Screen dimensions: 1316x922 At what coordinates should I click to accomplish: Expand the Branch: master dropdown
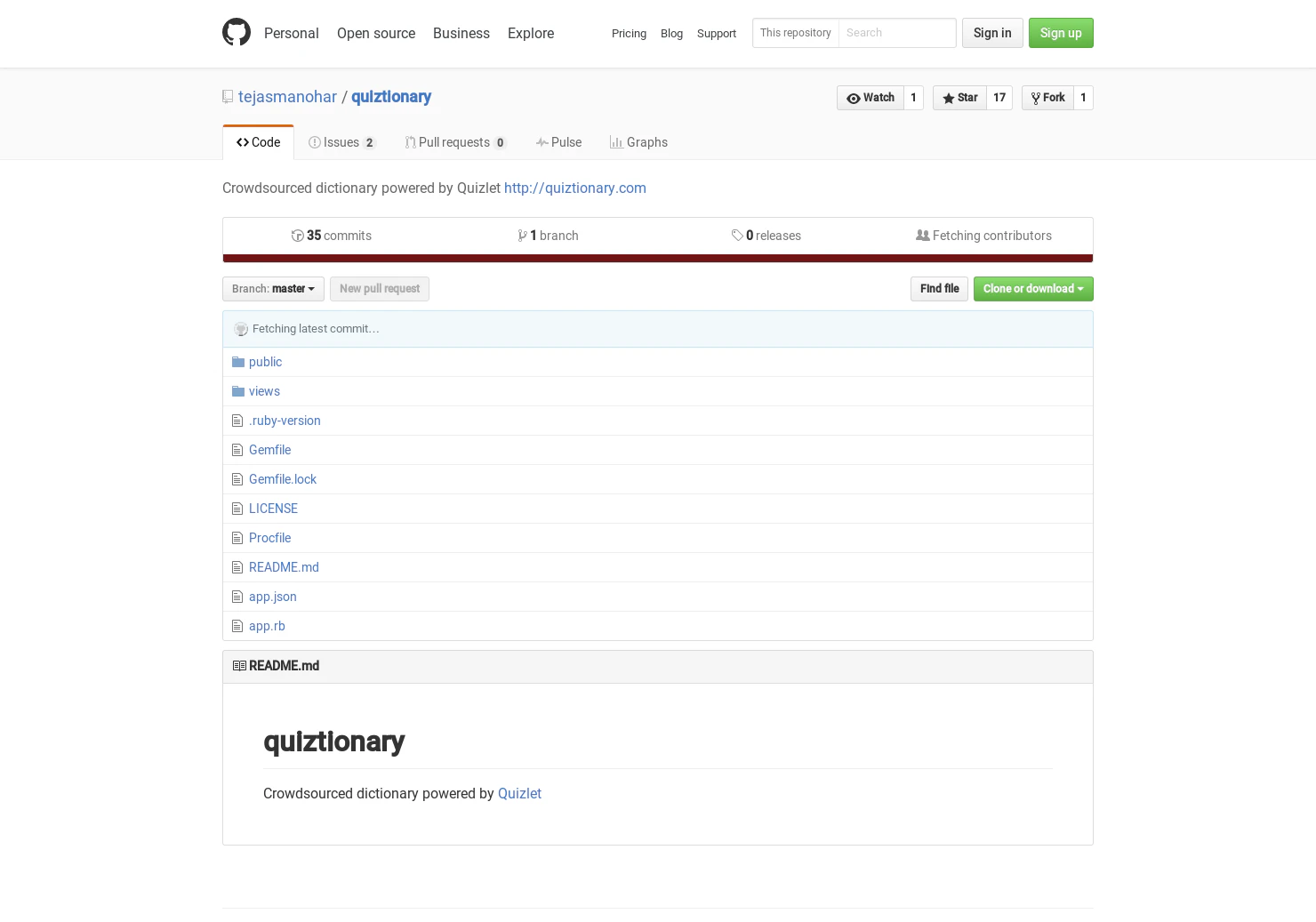(273, 288)
